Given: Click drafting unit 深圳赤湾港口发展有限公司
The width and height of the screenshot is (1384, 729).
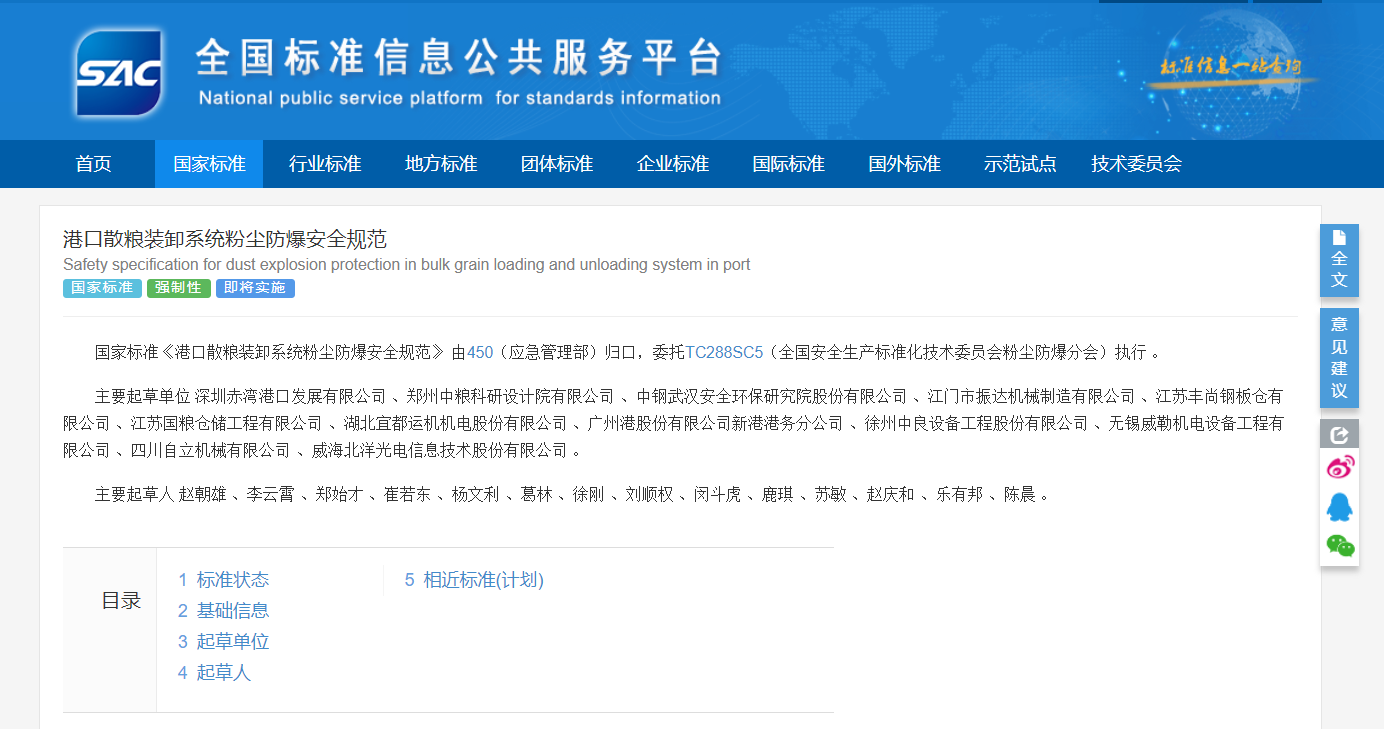Looking at the screenshot, I should point(290,396).
